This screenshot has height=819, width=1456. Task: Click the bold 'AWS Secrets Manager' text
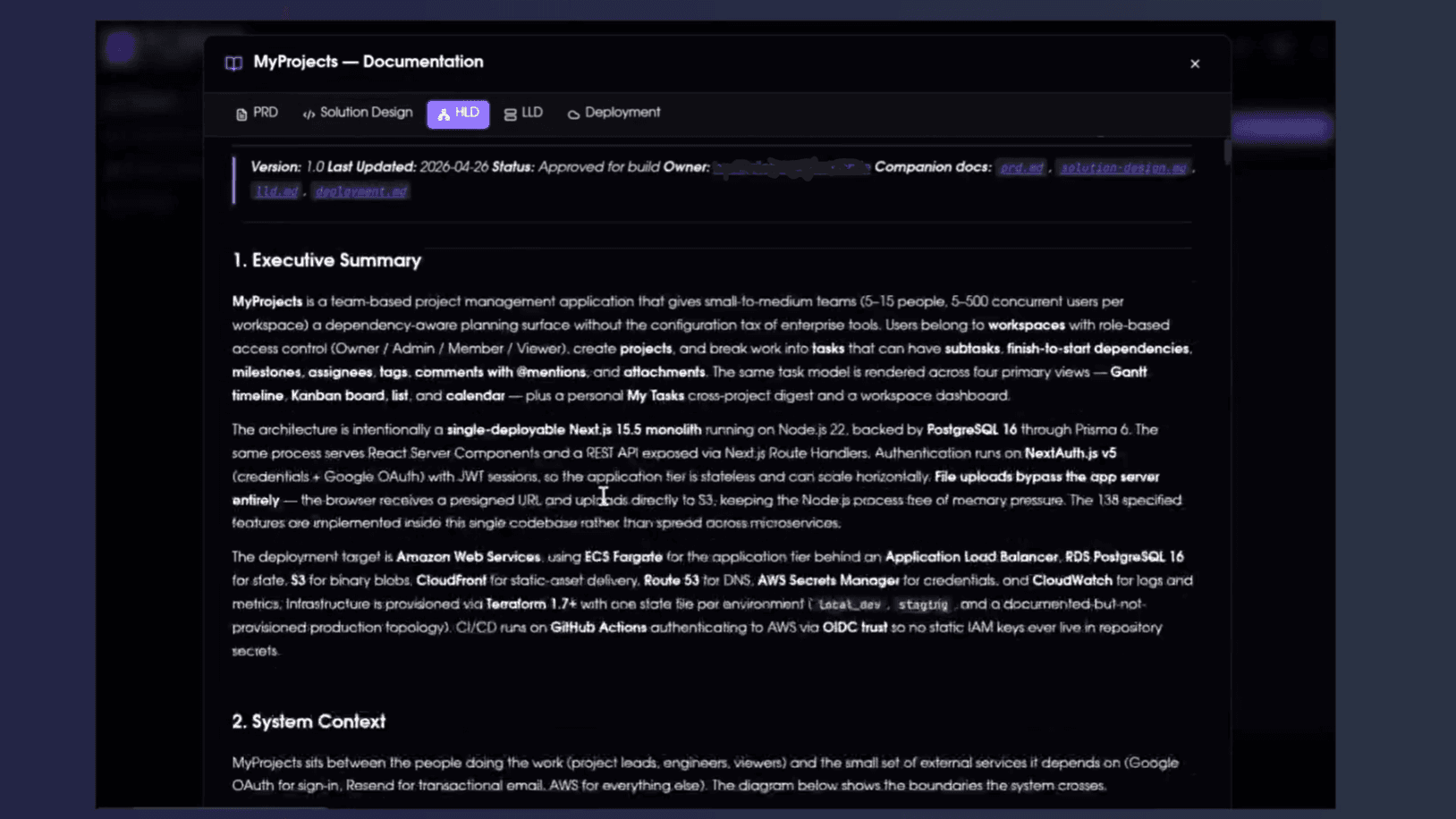828,580
